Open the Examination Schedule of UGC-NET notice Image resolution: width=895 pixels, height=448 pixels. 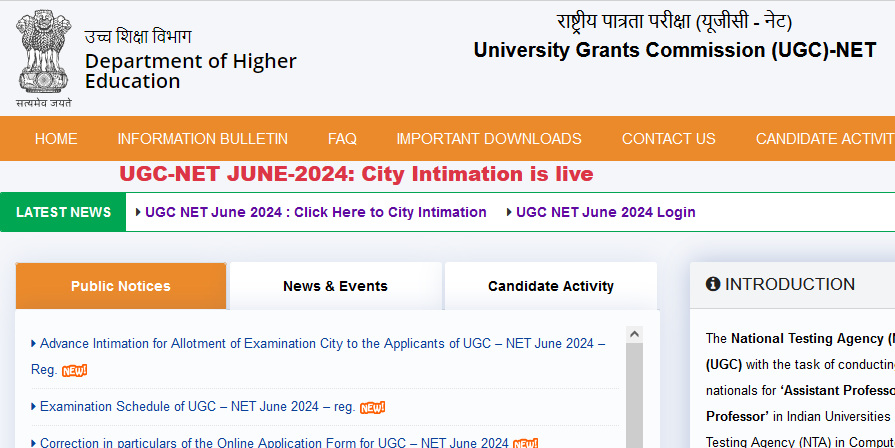[x=197, y=406]
